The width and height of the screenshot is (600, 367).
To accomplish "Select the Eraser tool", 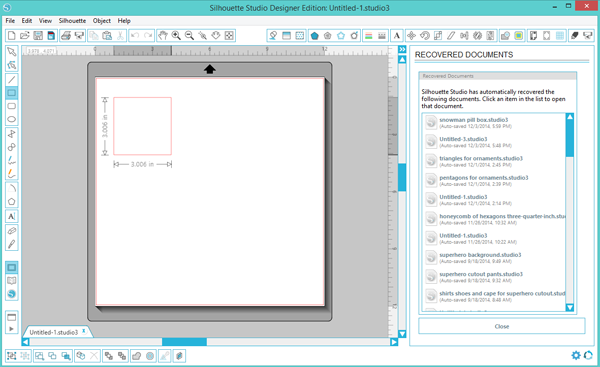I will pyautogui.click(x=11, y=231).
